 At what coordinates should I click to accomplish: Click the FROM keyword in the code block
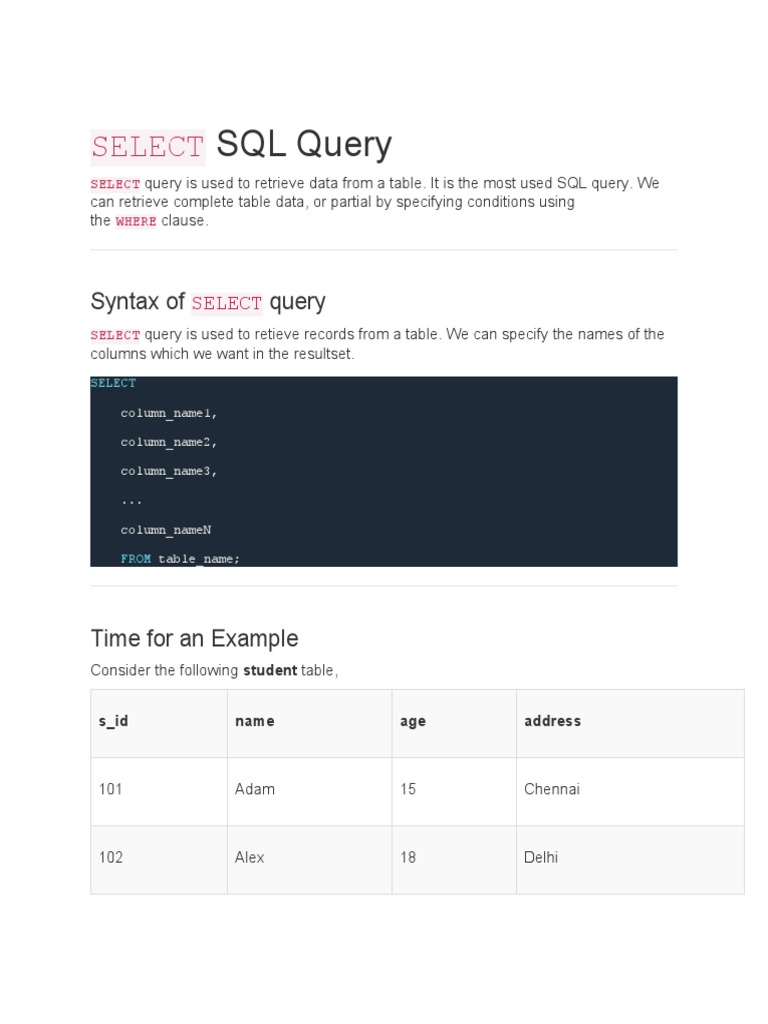(136, 559)
